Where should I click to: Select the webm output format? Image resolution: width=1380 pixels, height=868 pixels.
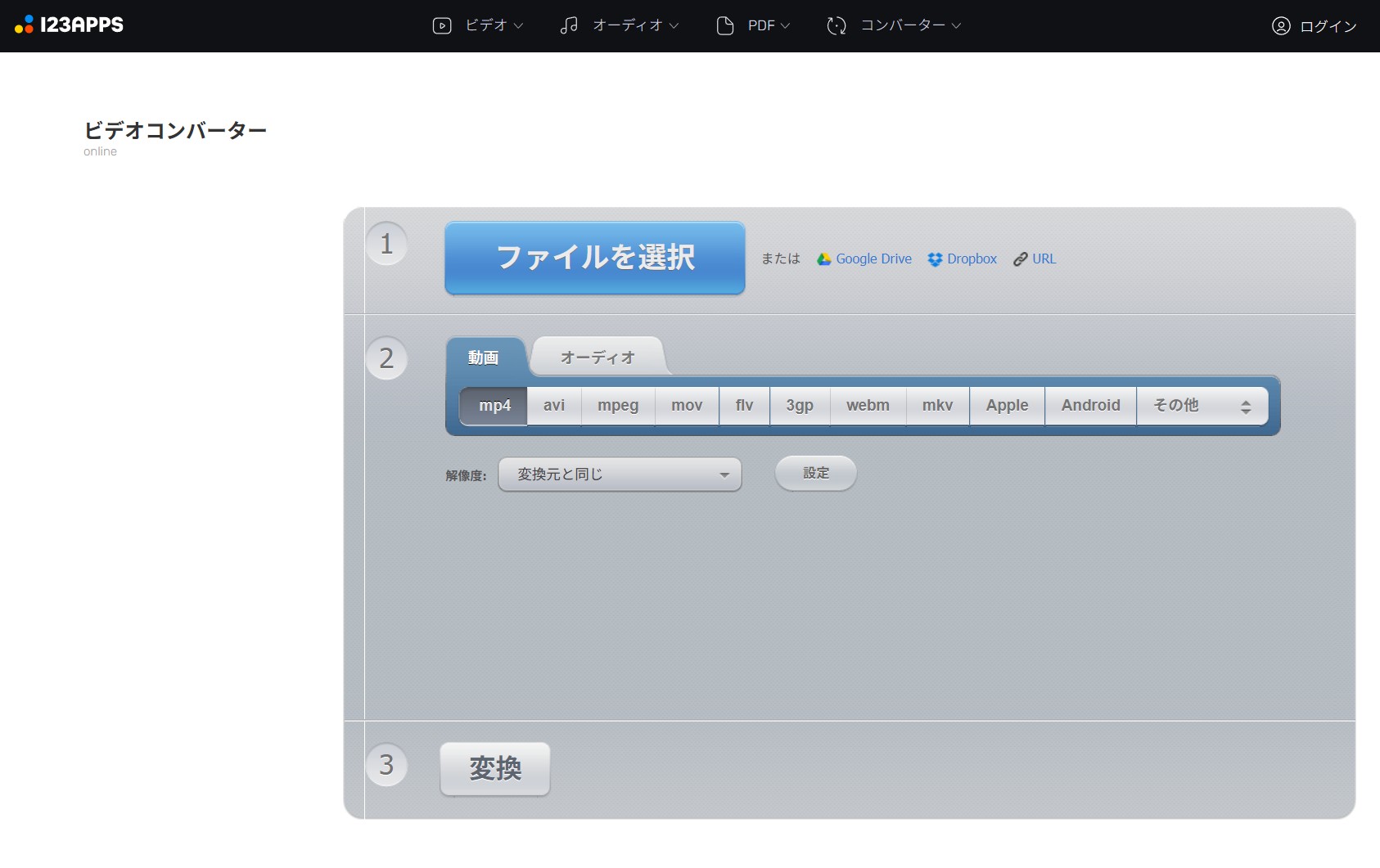(x=868, y=406)
